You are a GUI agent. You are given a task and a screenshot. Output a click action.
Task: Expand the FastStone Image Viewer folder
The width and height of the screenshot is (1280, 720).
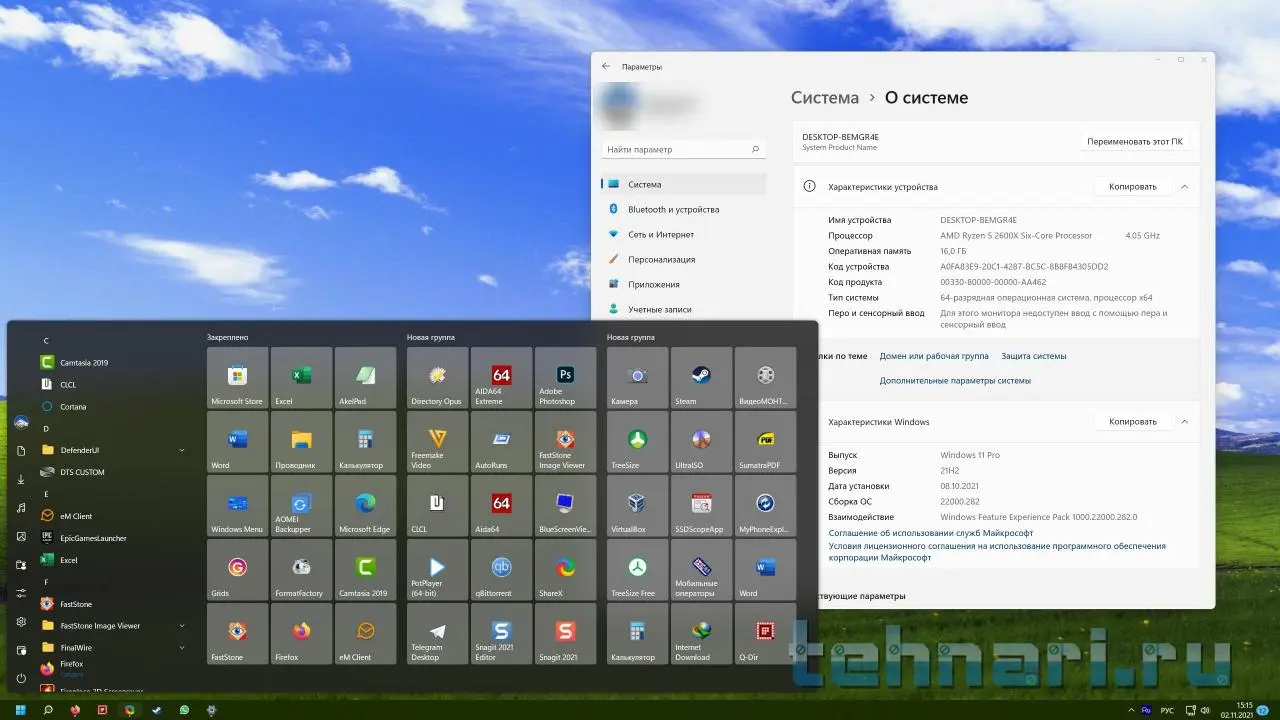point(181,626)
